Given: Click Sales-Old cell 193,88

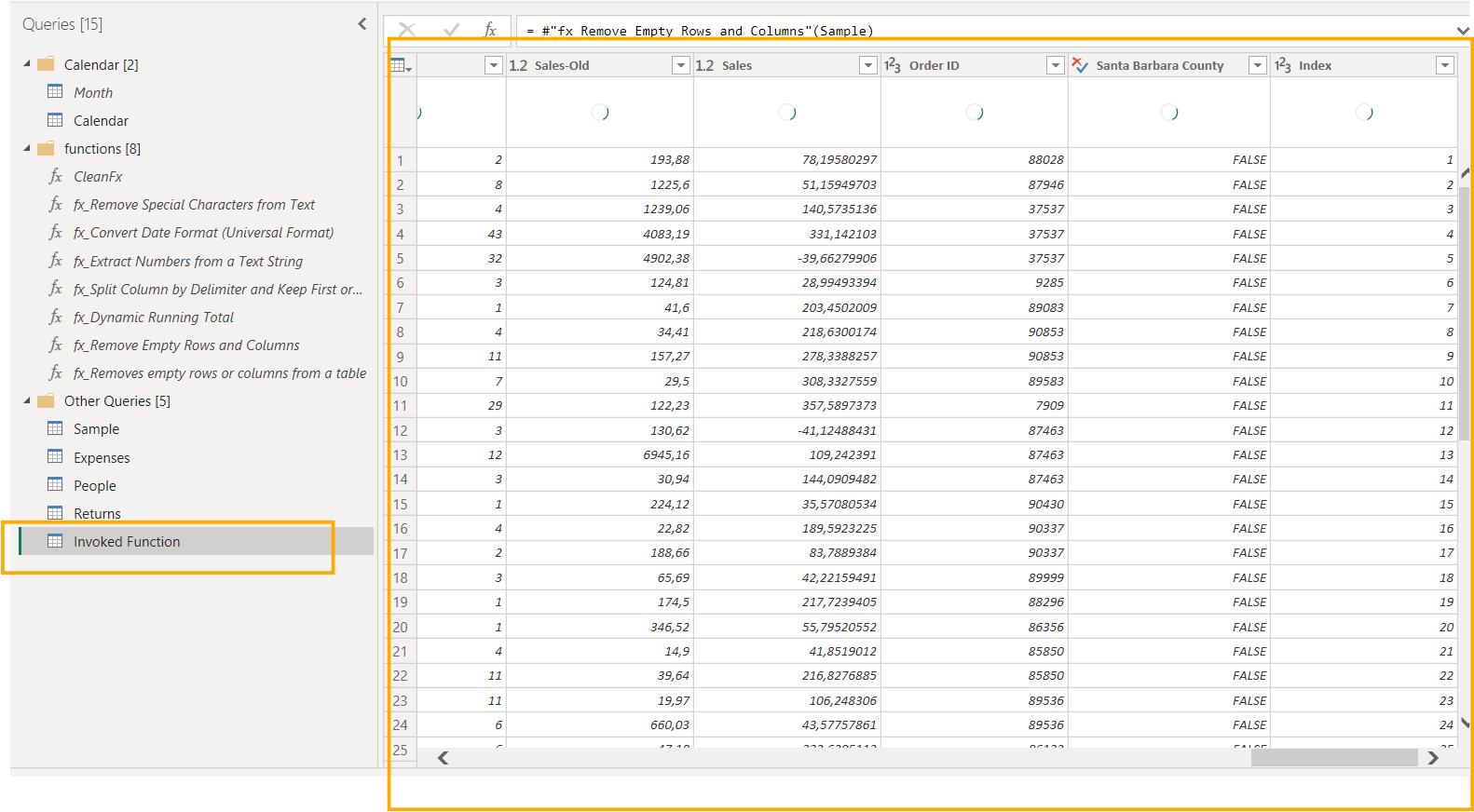Looking at the screenshot, I should coord(600,160).
